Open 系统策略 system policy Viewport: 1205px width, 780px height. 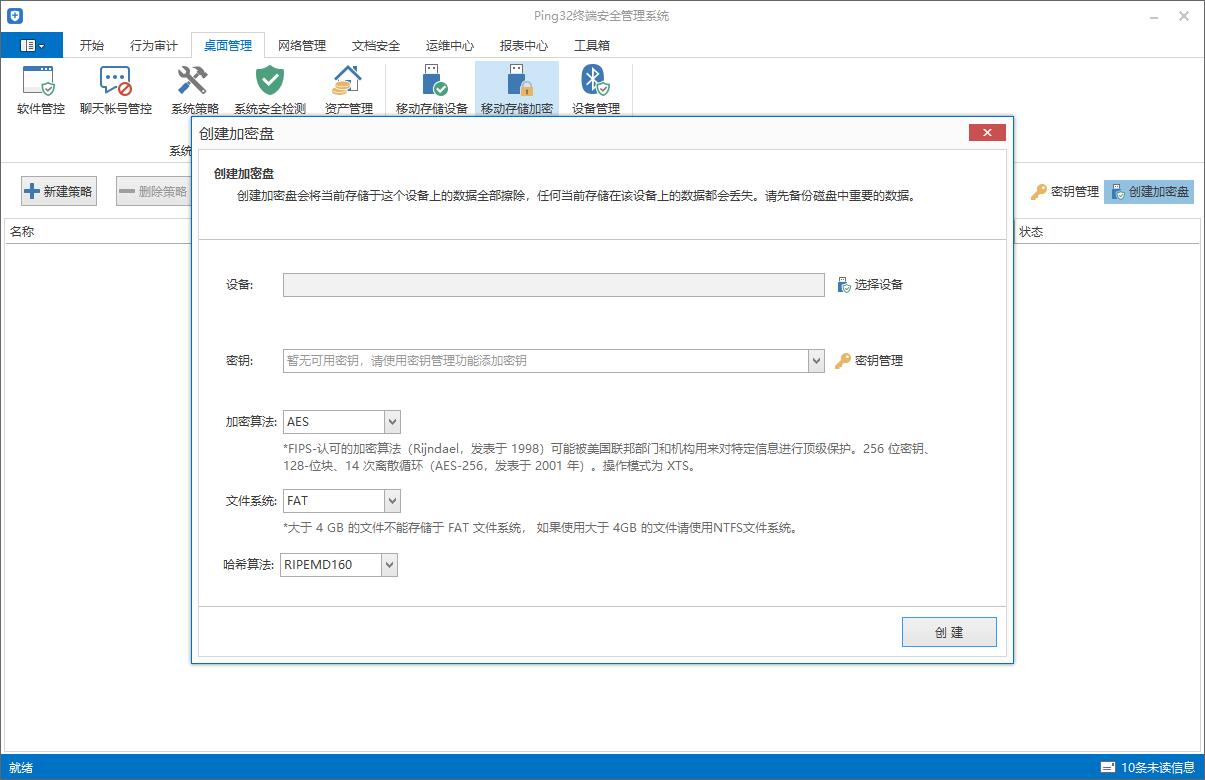tap(194, 90)
